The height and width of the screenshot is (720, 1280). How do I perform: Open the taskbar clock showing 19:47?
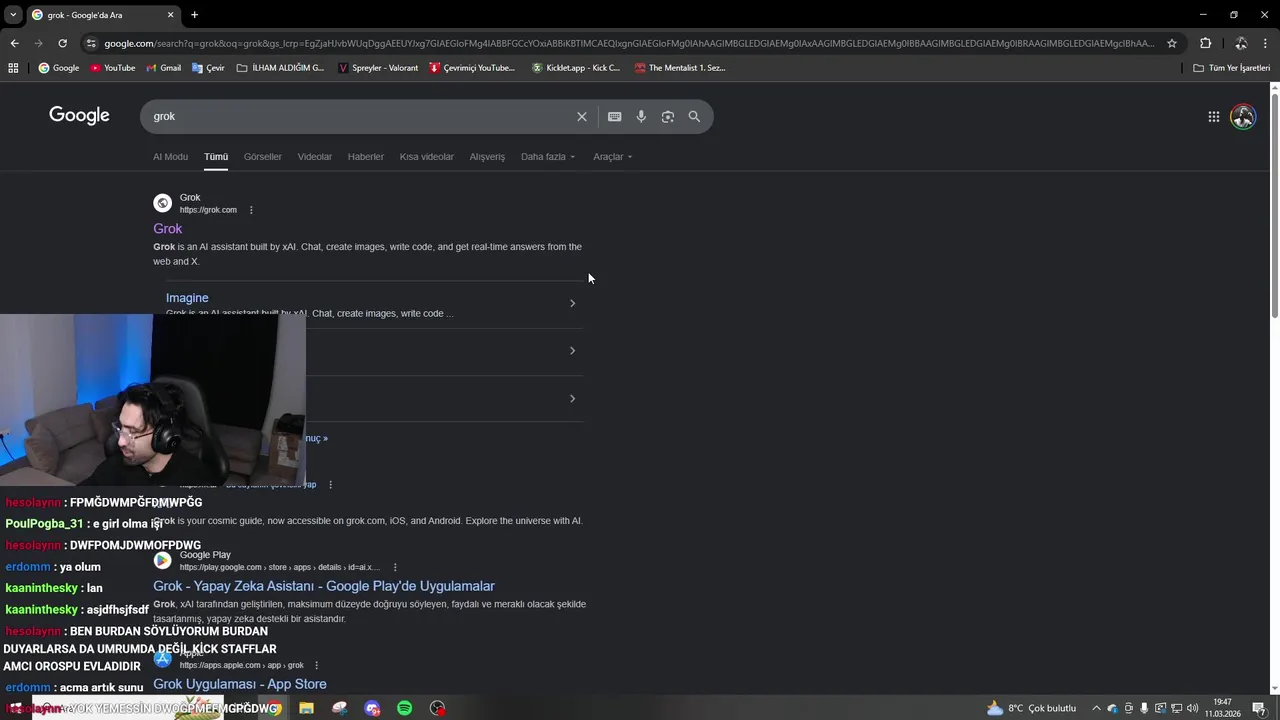tap(1222, 708)
